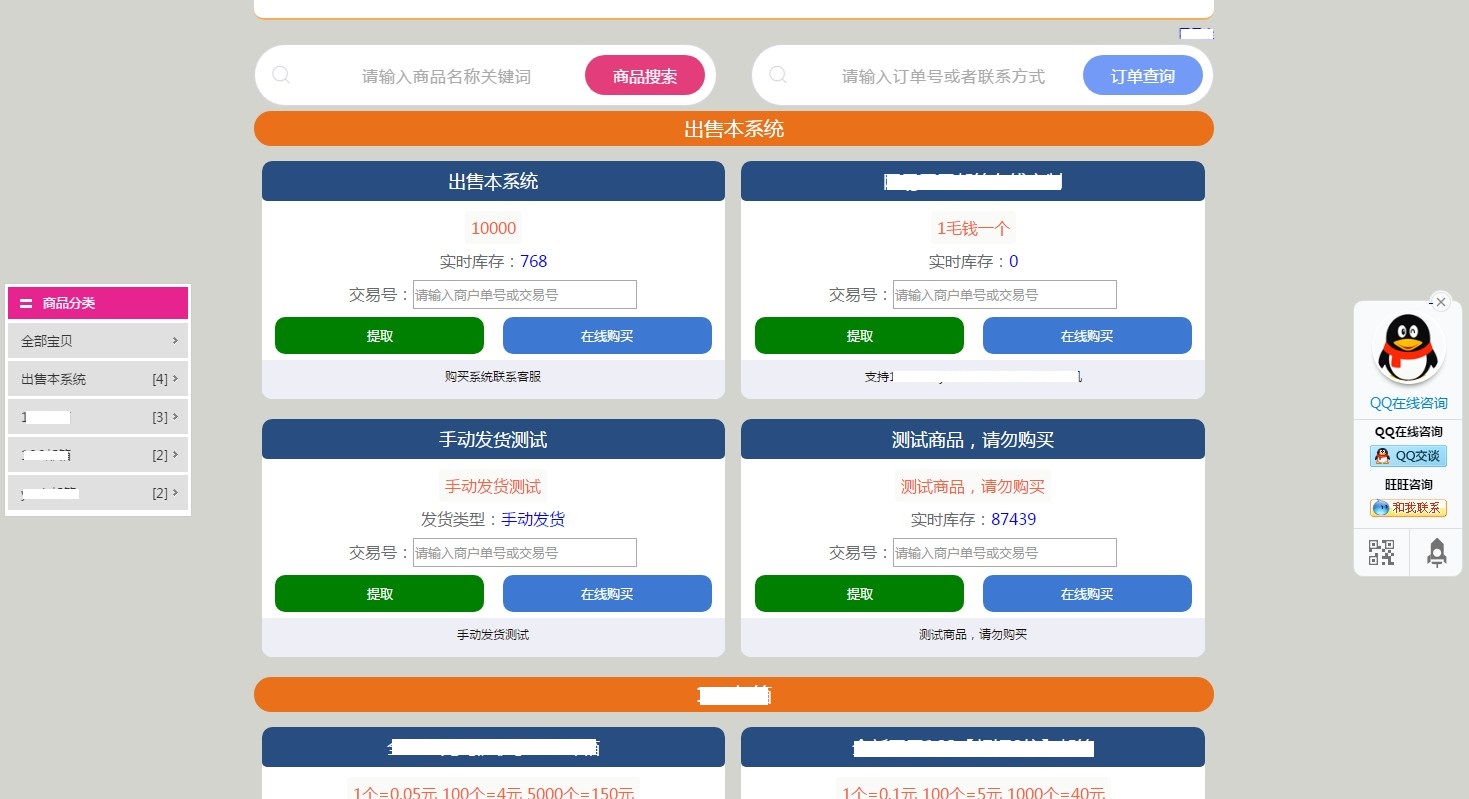The height and width of the screenshot is (799, 1469).
Task: Expand the 出售本系统 category with 4 items
Action: 175,379
